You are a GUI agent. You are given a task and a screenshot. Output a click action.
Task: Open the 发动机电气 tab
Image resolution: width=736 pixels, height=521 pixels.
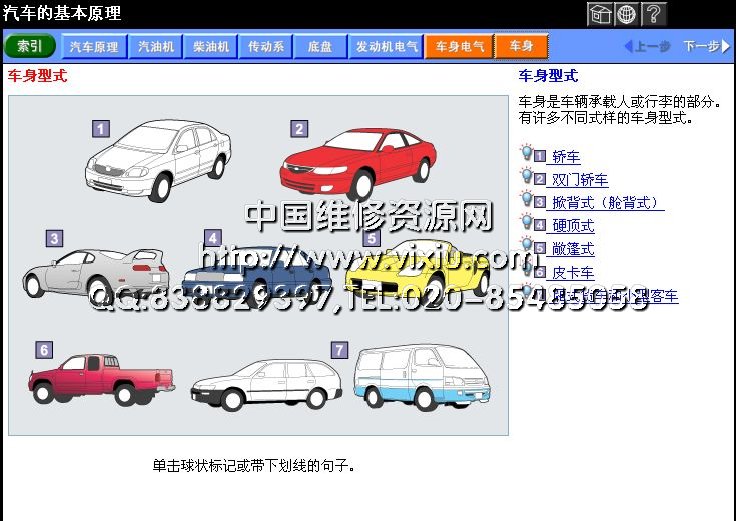point(386,46)
